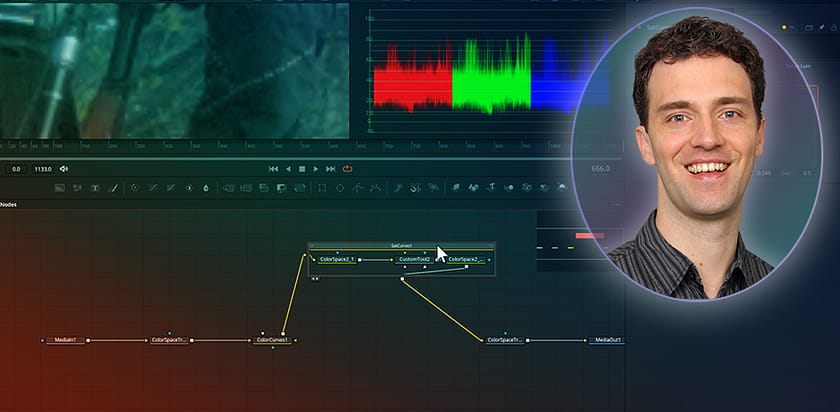Image resolution: width=840 pixels, height=412 pixels.
Task: Add a Merge 3D node
Action: (x=509, y=188)
